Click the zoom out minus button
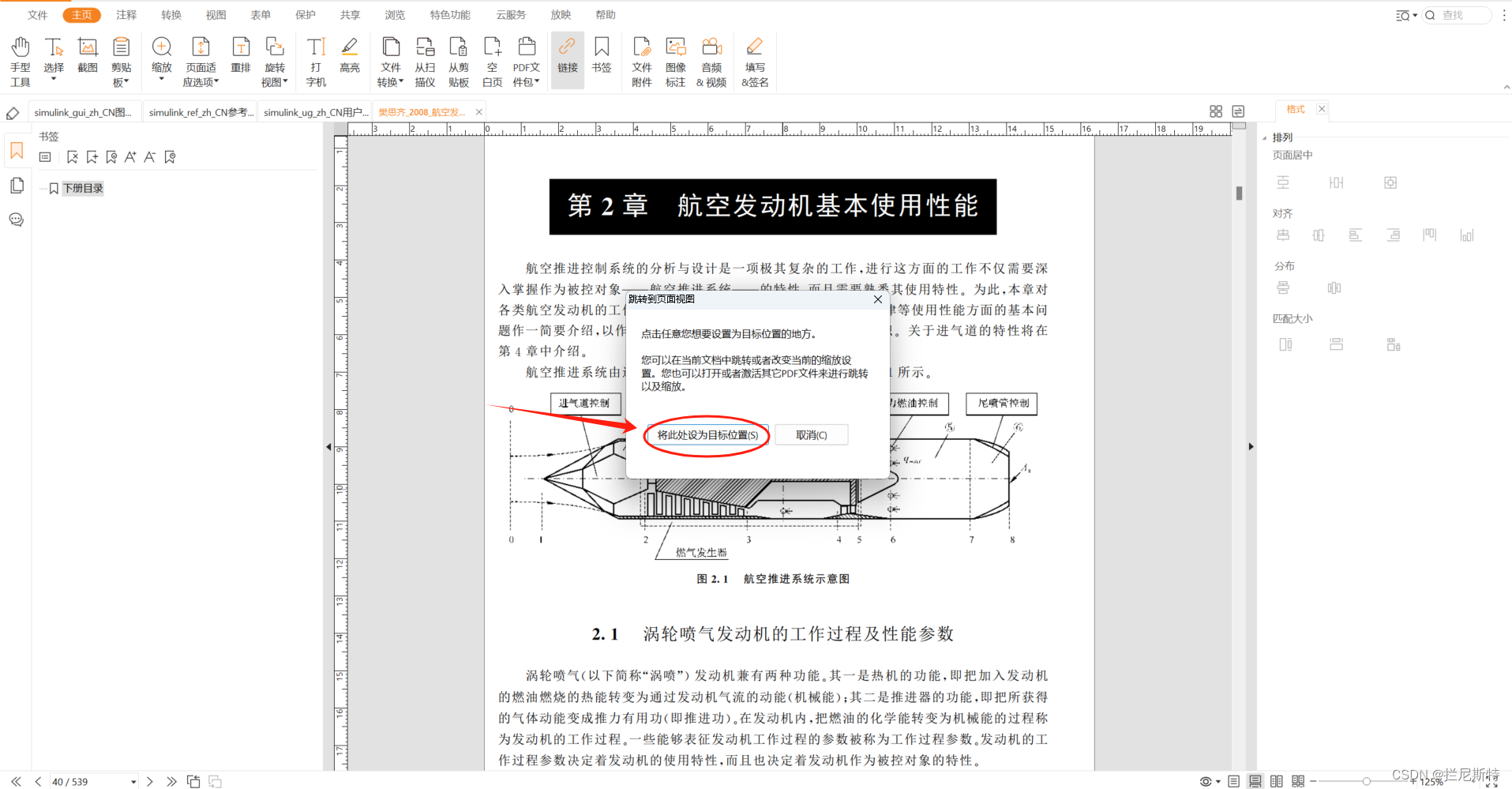Image resolution: width=1512 pixels, height=789 pixels. point(1313,781)
